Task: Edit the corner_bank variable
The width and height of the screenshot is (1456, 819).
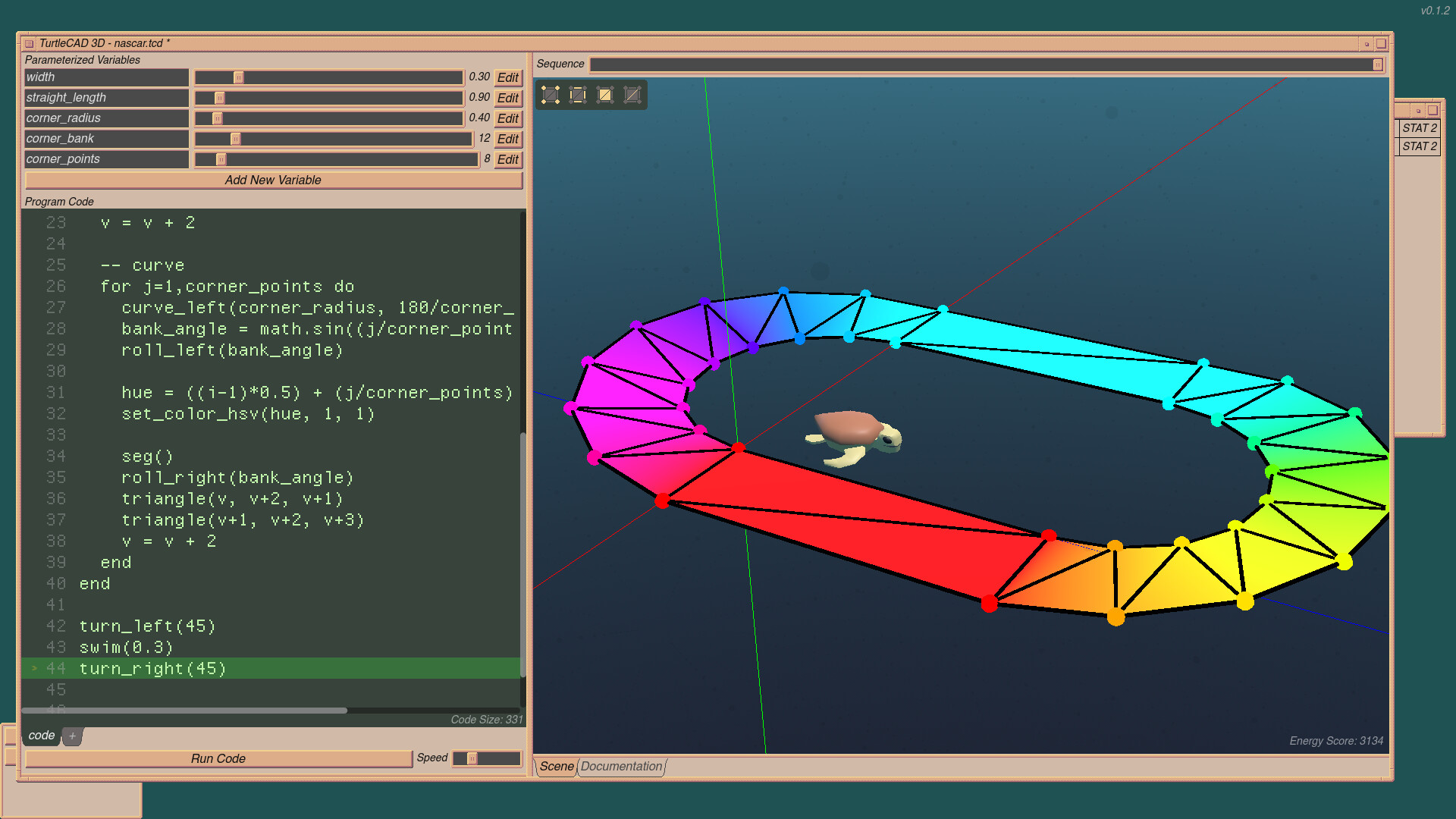Action: point(507,139)
